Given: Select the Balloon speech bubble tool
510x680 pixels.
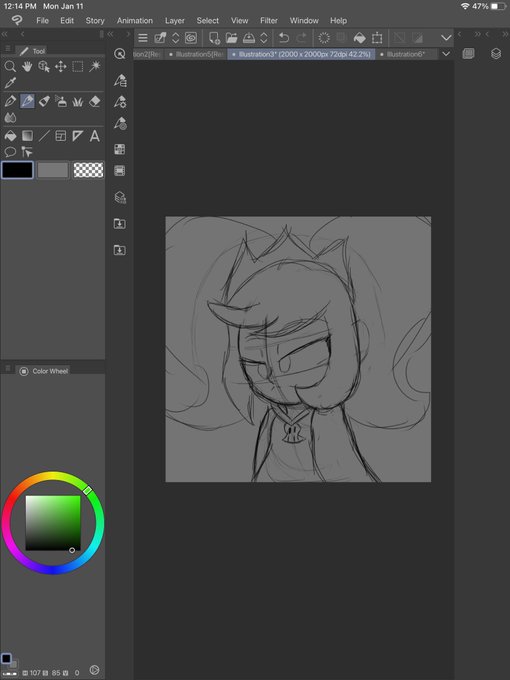Looking at the screenshot, I should point(10,152).
